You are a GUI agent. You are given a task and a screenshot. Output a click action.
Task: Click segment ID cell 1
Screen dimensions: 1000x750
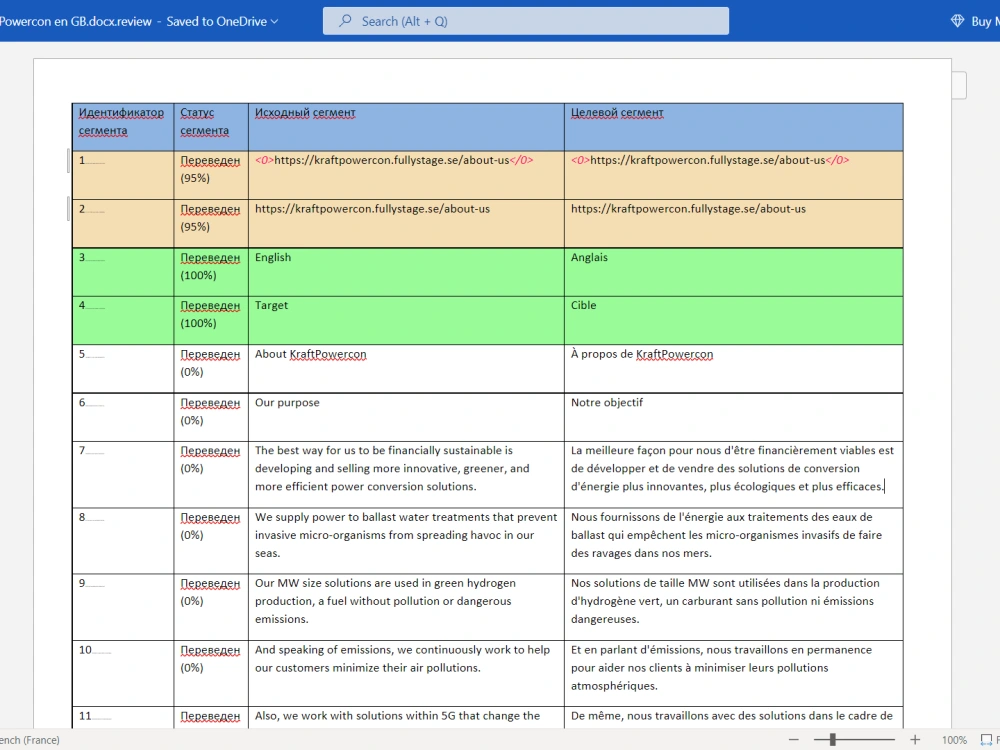122,175
